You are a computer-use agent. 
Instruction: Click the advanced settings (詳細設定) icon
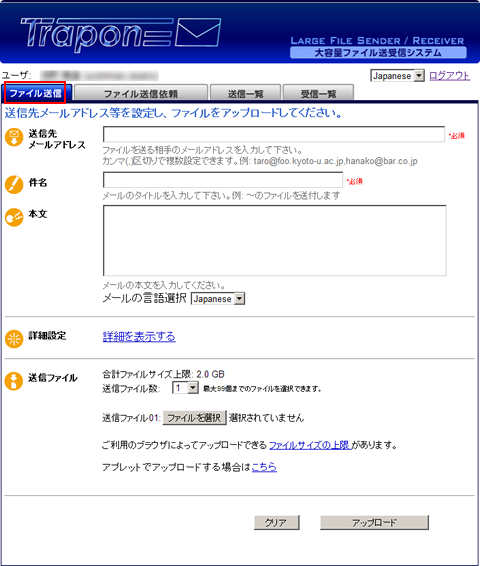[14, 339]
